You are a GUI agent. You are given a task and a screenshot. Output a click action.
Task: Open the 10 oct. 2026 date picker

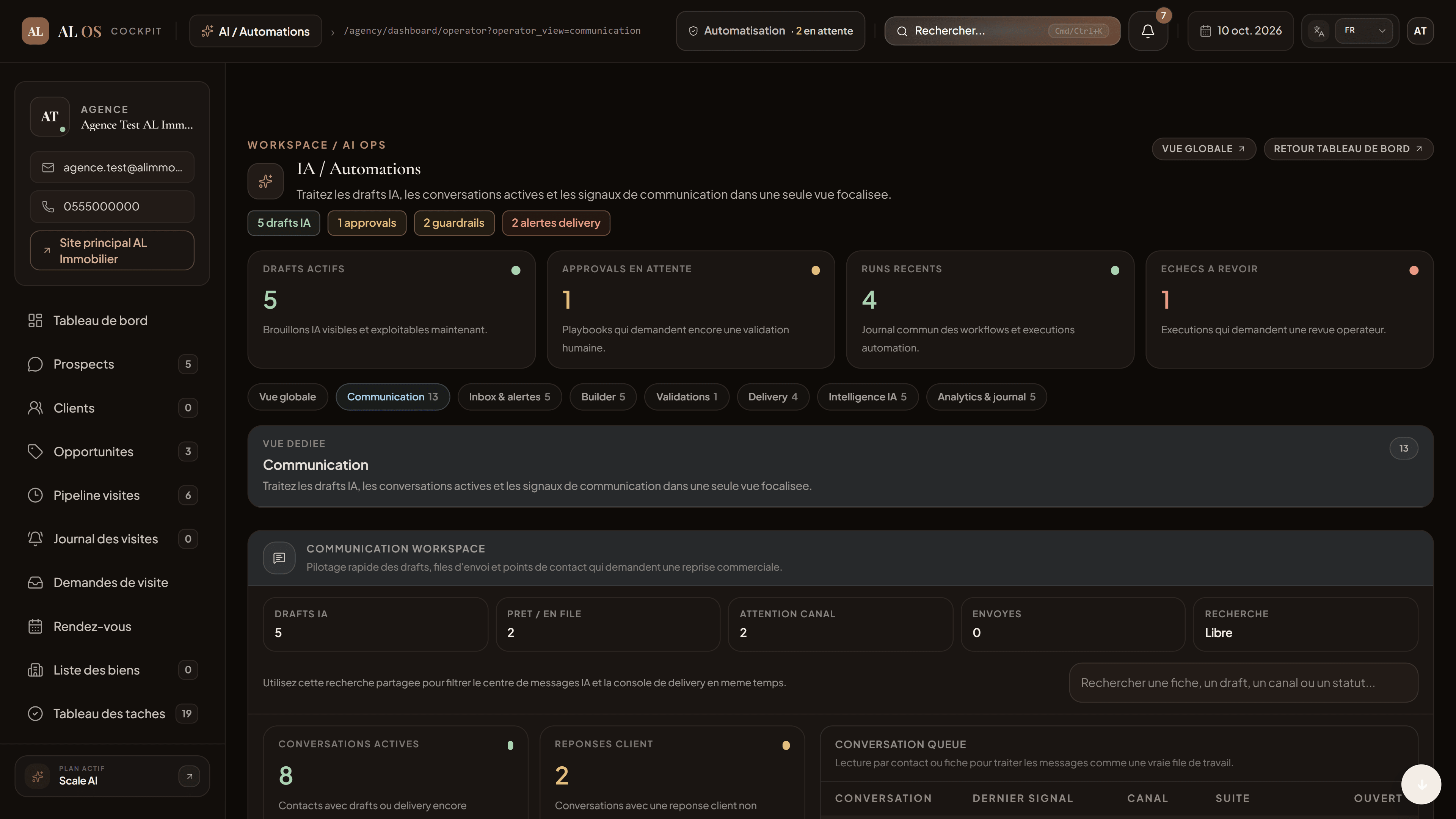click(1240, 31)
